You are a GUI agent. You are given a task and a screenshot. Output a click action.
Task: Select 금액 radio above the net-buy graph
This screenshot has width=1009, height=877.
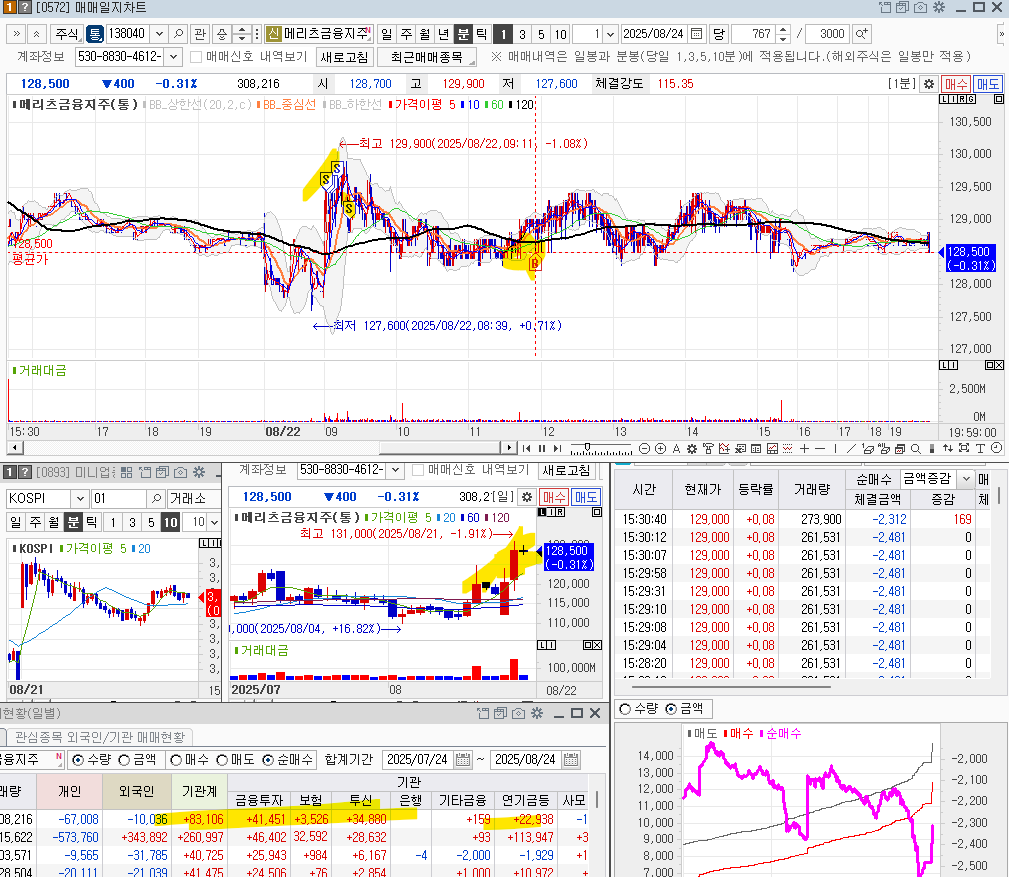pos(671,709)
